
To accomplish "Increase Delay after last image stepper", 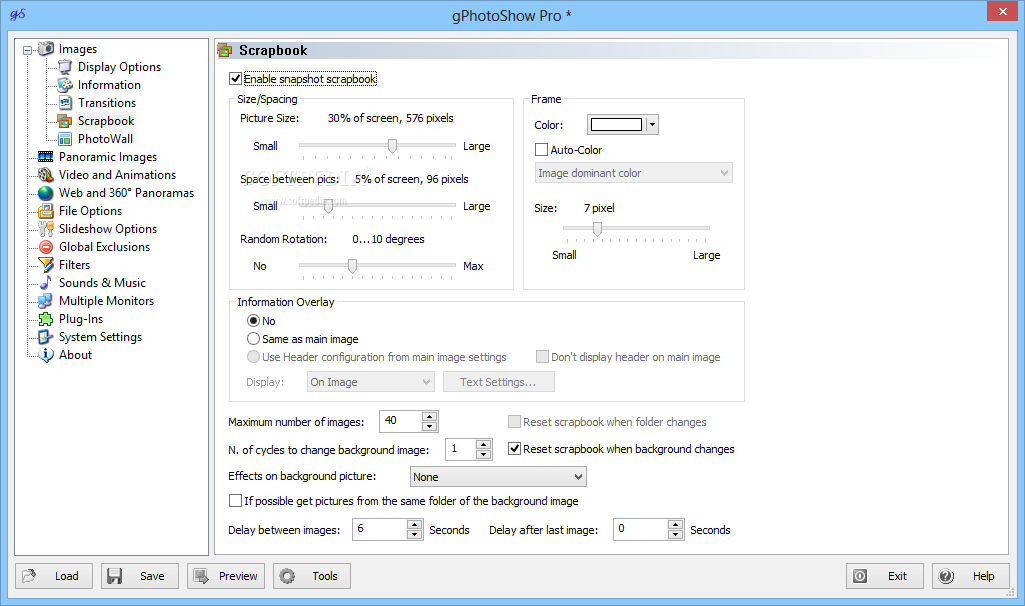I will pyautogui.click(x=676, y=524).
